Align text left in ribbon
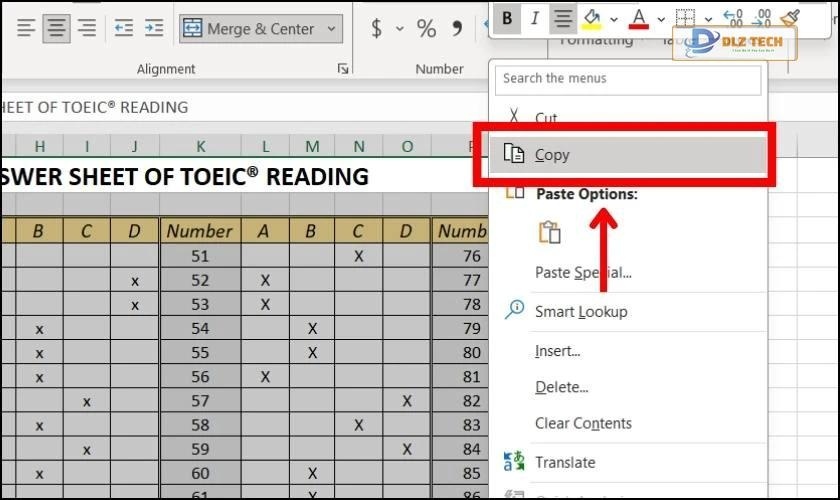This screenshot has width=840, height=500. [26, 29]
